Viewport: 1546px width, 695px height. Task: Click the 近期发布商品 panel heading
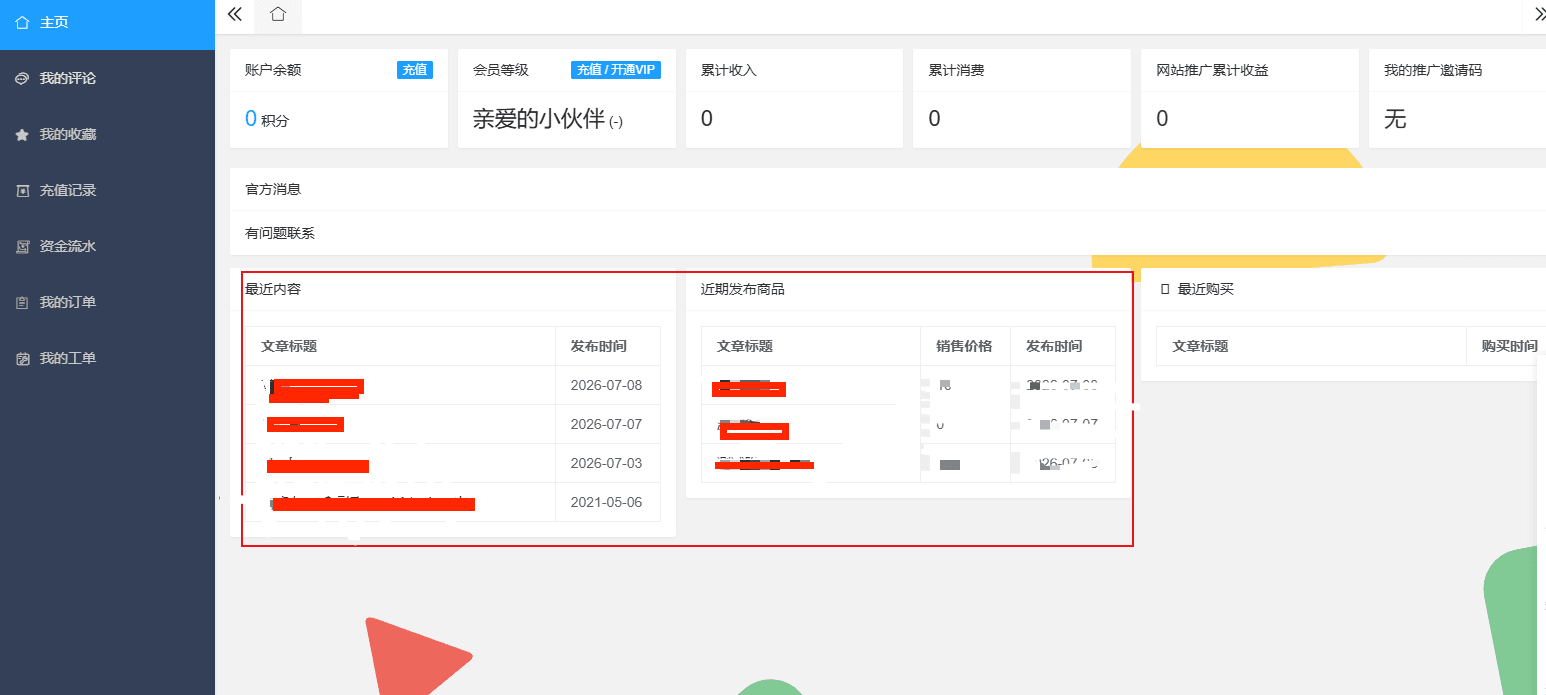tap(743, 289)
